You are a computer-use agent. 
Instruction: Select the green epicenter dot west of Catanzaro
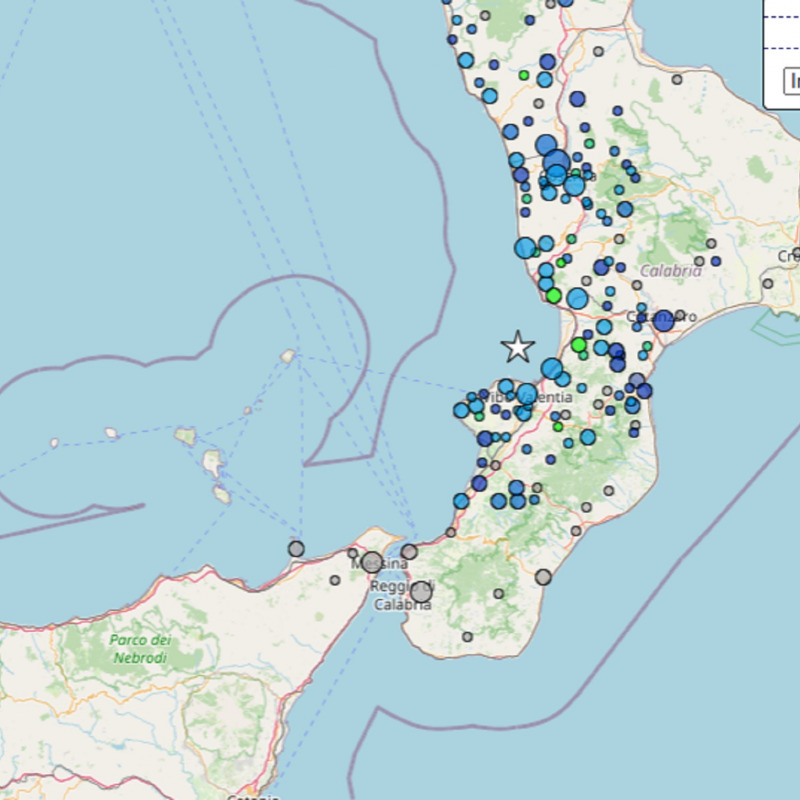pos(554,294)
